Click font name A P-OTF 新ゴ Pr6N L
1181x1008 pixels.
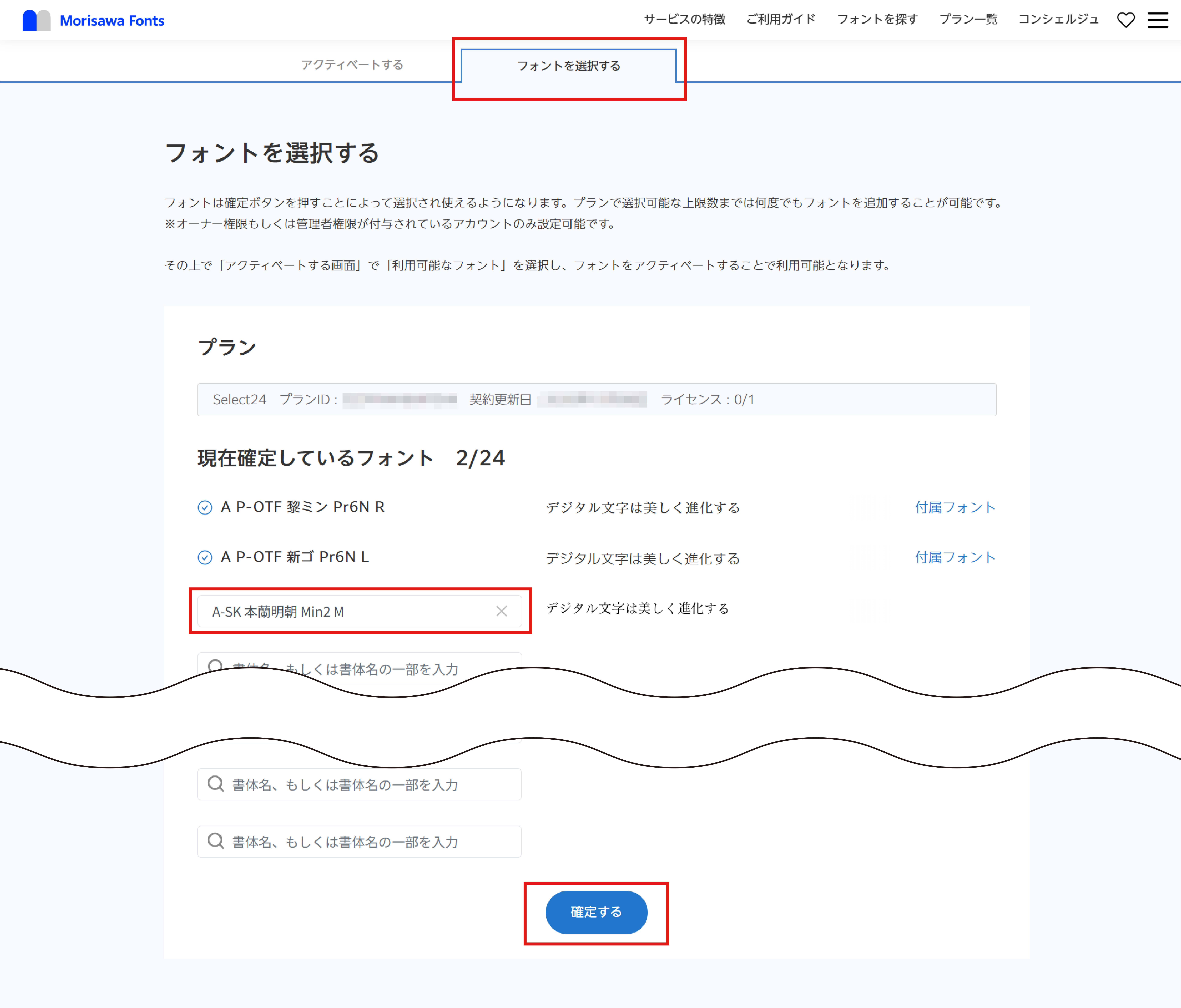pyautogui.click(x=295, y=557)
